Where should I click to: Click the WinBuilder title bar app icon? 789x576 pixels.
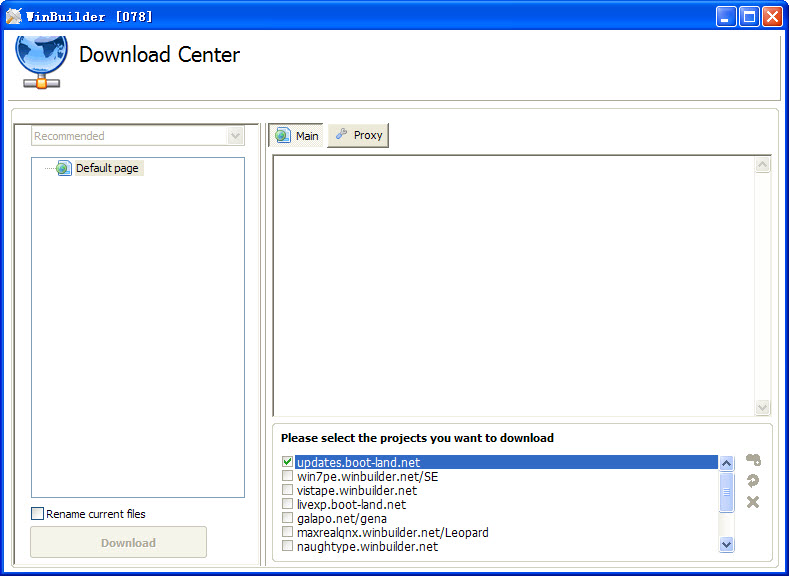(x=14, y=16)
